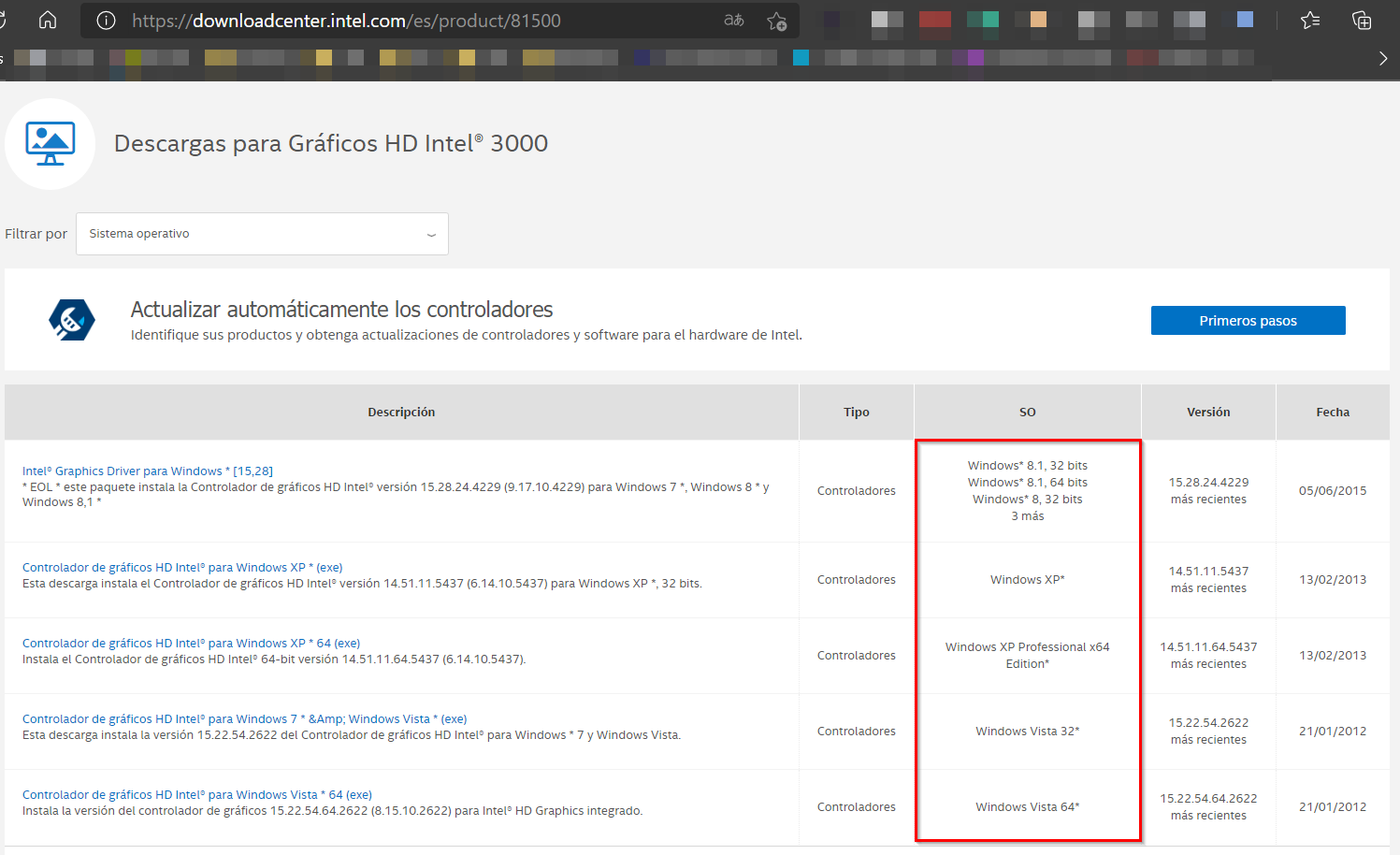Image resolution: width=1400 pixels, height=855 pixels.
Task: Select the Windows Vista 32* cell
Action: 1027,732
